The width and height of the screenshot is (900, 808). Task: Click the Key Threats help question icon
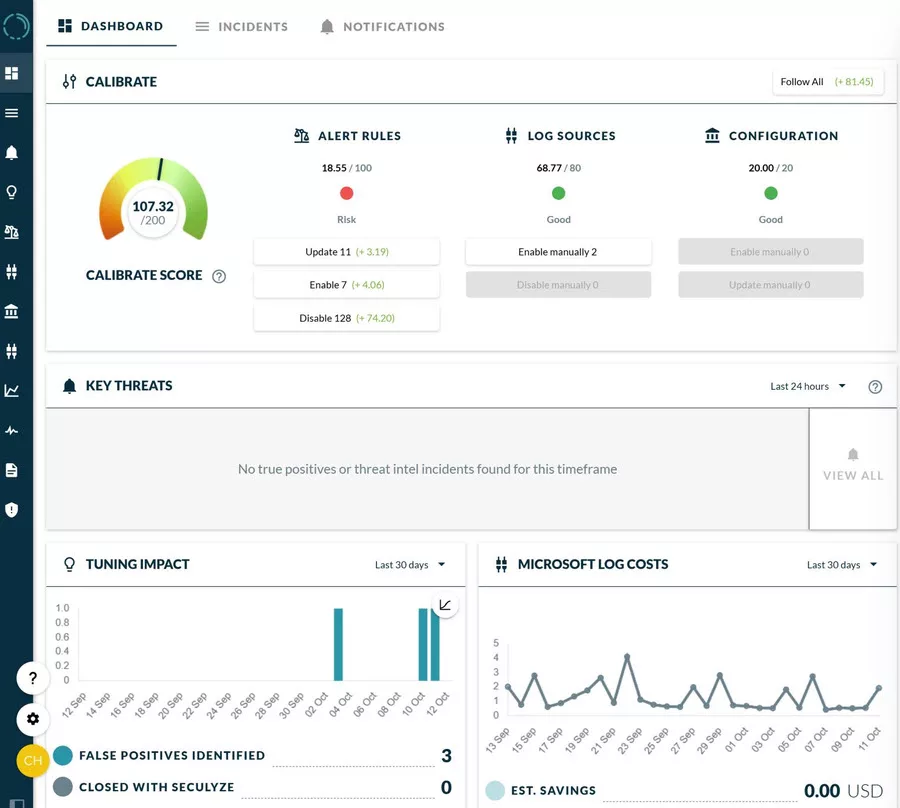(x=875, y=387)
